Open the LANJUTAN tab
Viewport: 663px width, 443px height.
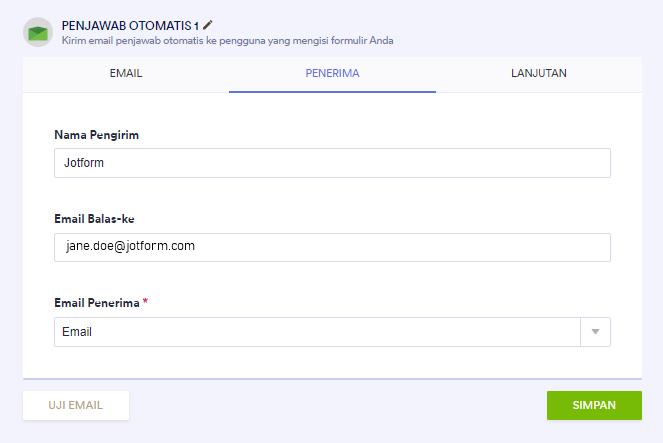coord(538,74)
